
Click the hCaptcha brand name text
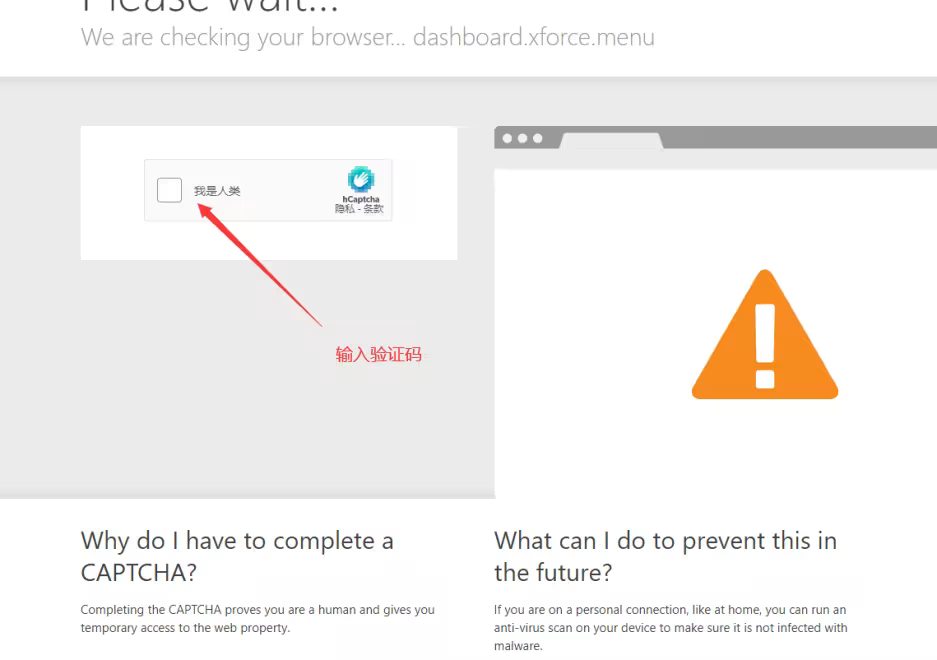click(360, 199)
